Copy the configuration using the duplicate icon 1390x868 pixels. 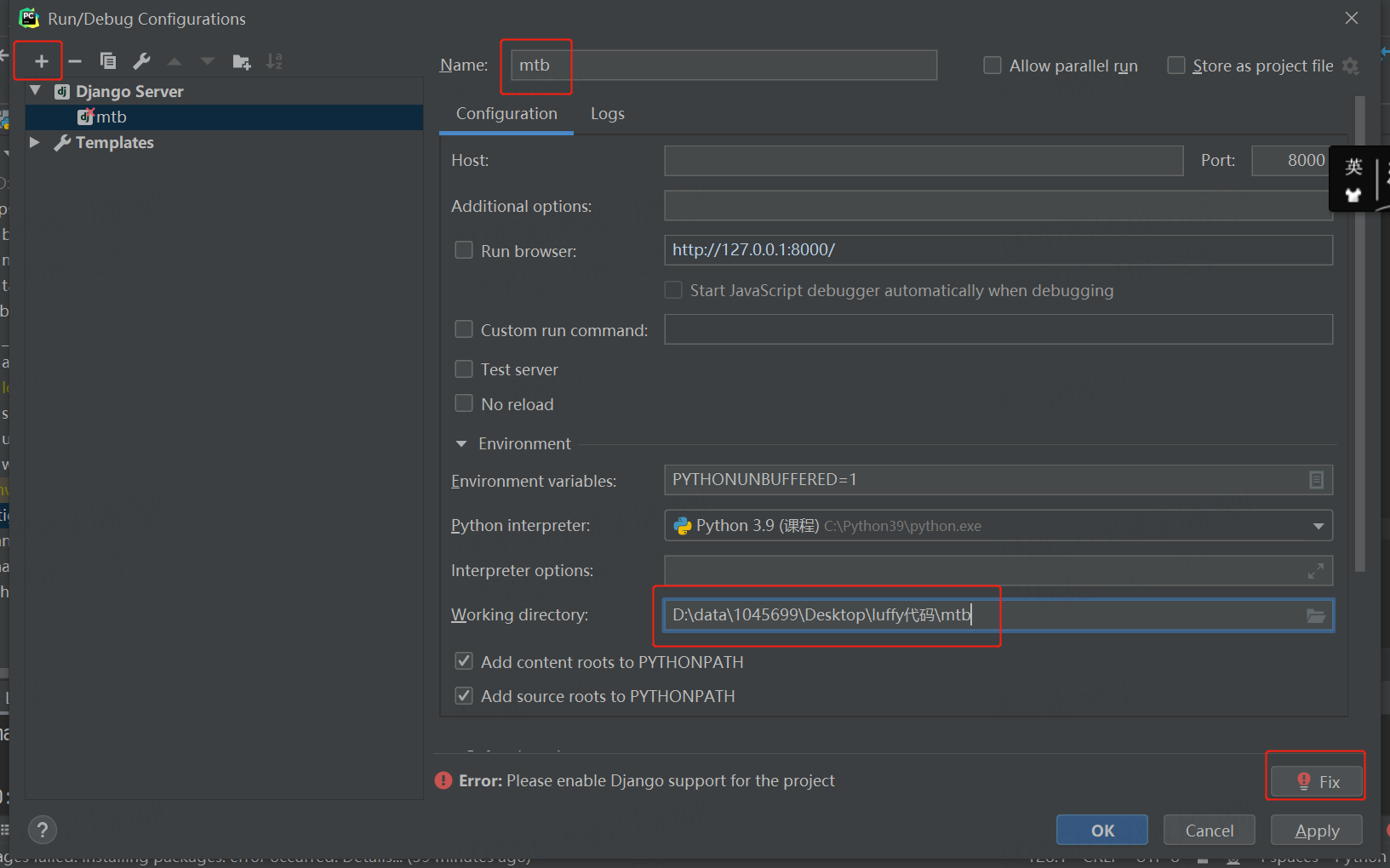tap(108, 61)
